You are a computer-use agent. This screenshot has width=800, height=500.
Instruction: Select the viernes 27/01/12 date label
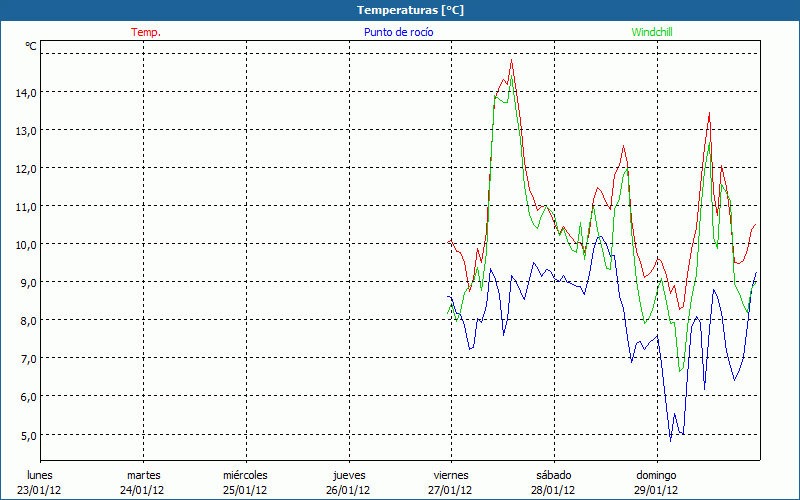point(450,482)
